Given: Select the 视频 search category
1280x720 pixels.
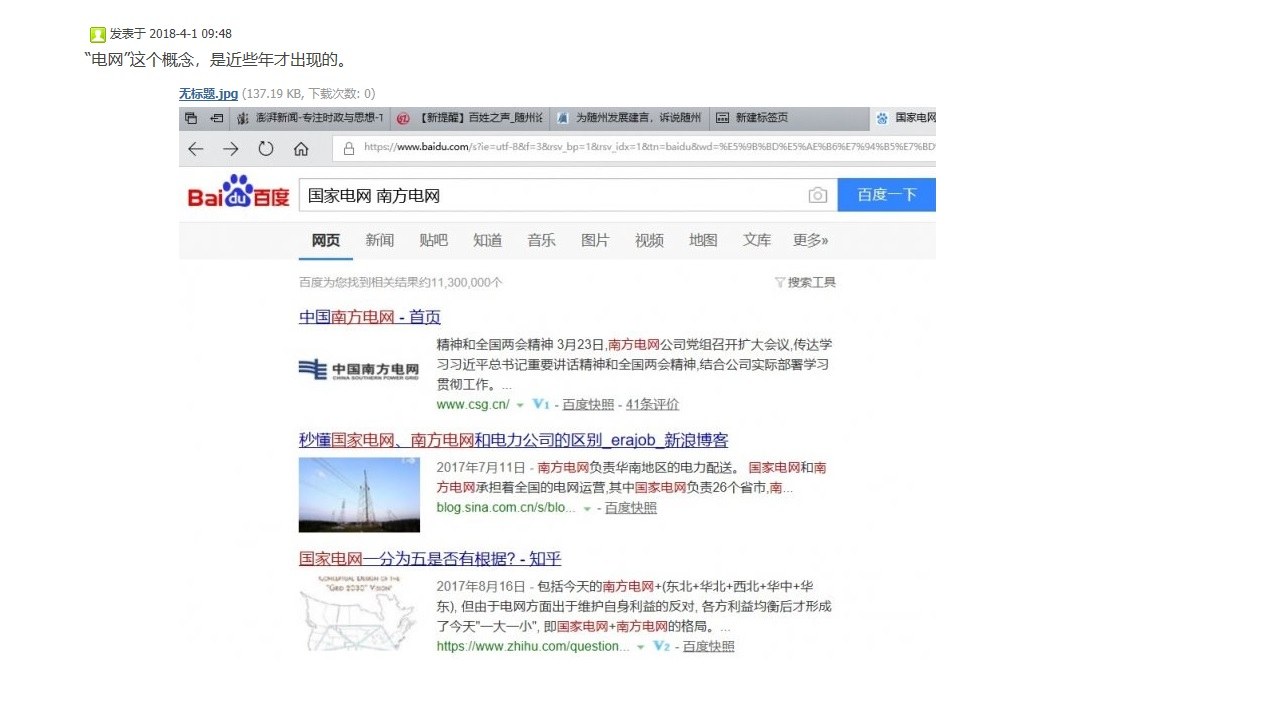Looking at the screenshot, I should pos(649,240).
